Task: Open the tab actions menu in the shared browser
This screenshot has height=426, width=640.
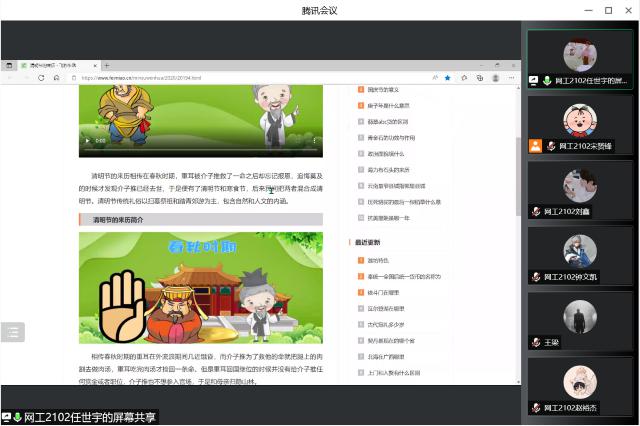Action: tap(9, 65)
